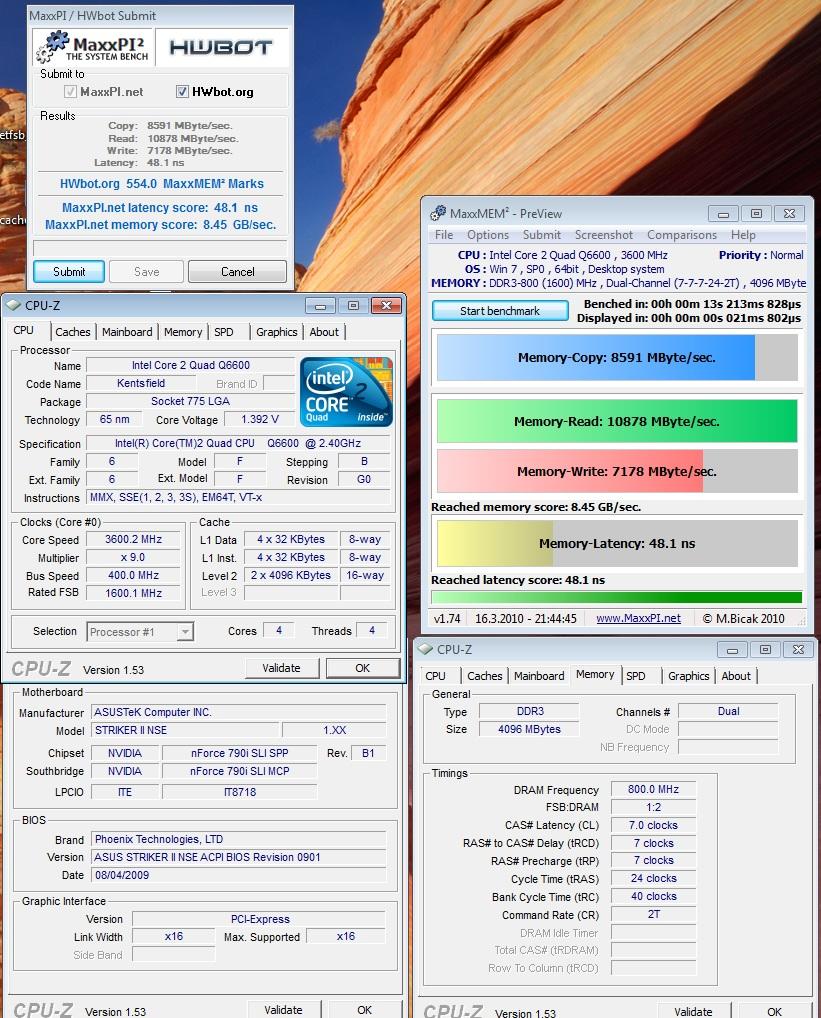Select Mainboard tab in CPU-Z Memory window

(x=539, y=676)
